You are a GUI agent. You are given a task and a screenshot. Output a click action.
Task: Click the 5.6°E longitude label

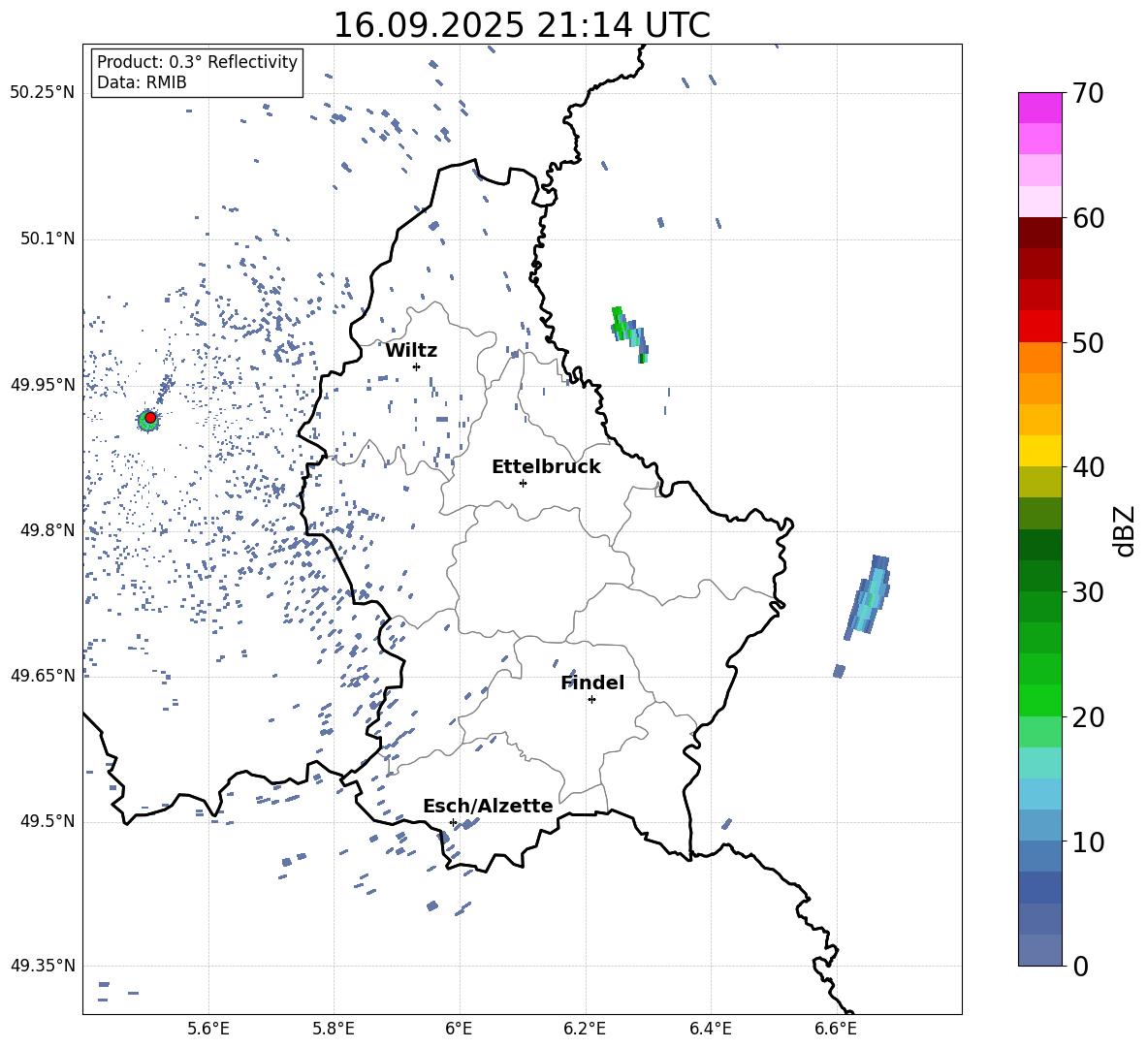pos(208,1030)
